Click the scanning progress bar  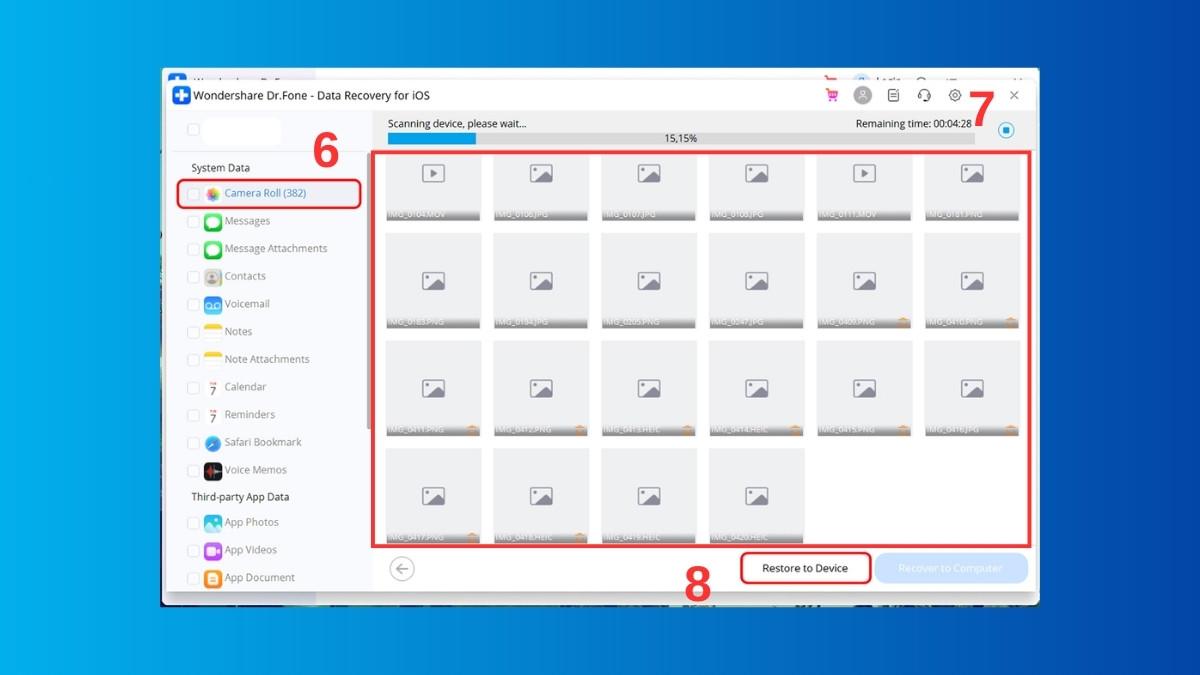[681, 139]
